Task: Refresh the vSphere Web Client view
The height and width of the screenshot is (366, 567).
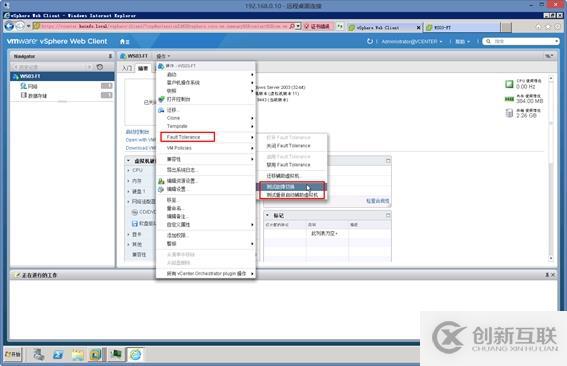Action: coord(370,41)
